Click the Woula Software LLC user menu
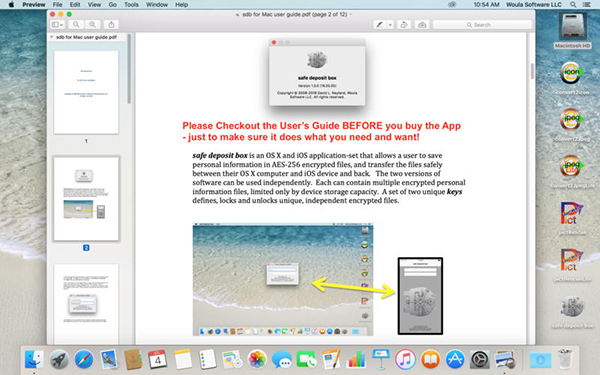The width and height of the screenshot is (600, 375). click(534, 5)
